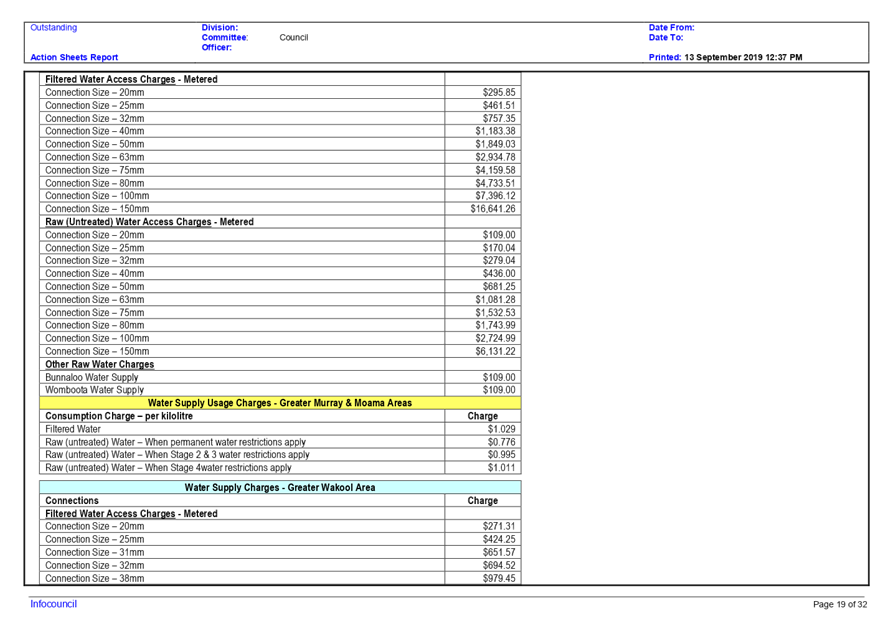Select the $0.776 charge cell
Image resolution: width=893 pixels, height=626 pixels.
(x=483, y=442)
